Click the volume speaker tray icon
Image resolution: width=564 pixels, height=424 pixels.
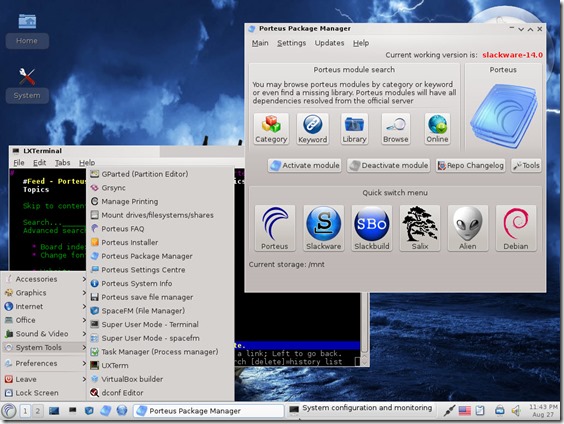coord(517,410)
